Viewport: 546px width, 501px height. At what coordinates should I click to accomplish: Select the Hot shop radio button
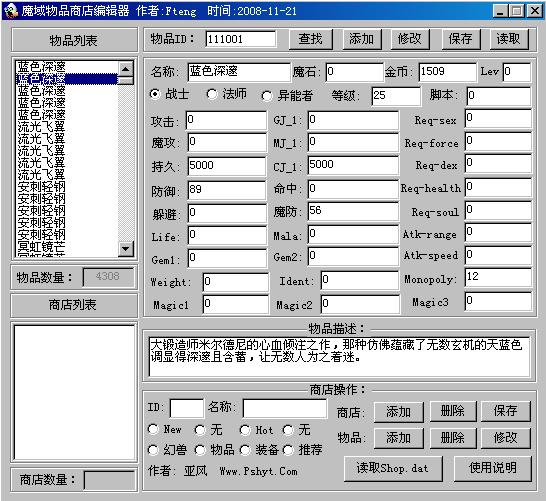point(245,430)
